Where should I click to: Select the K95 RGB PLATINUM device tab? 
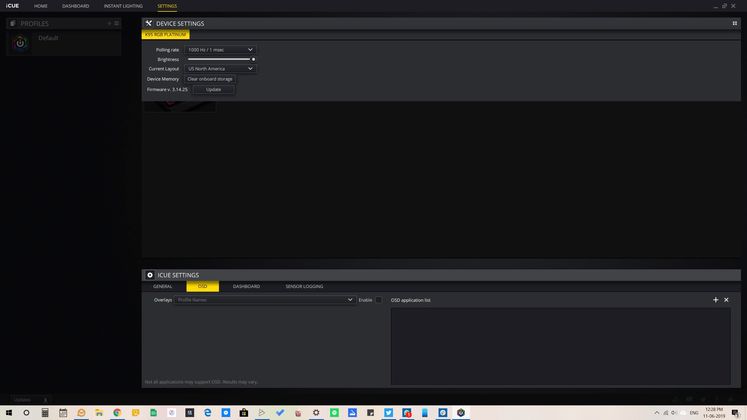[165, 35]
